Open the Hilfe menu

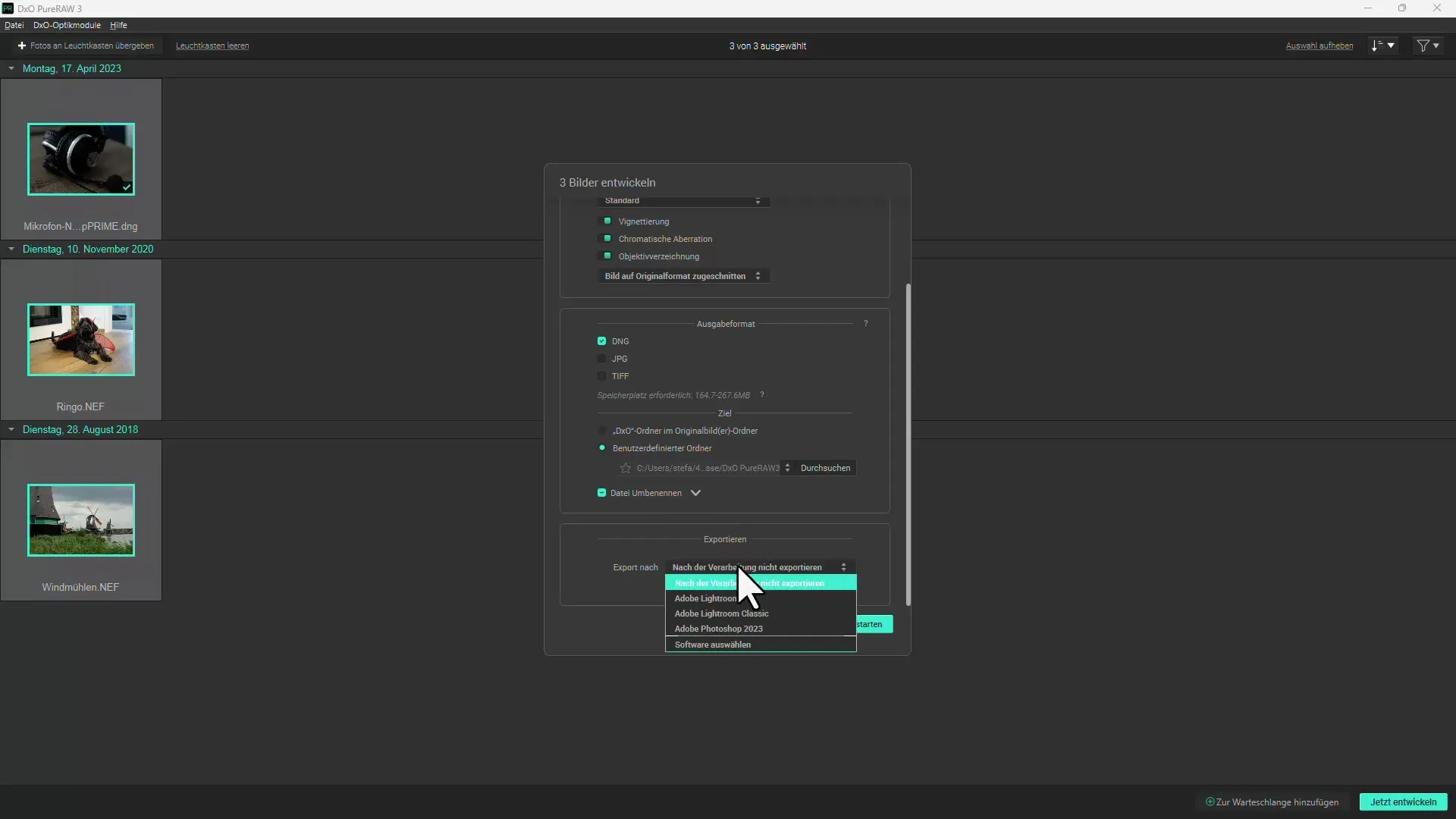pyautogui.click(x=118, y=25)
